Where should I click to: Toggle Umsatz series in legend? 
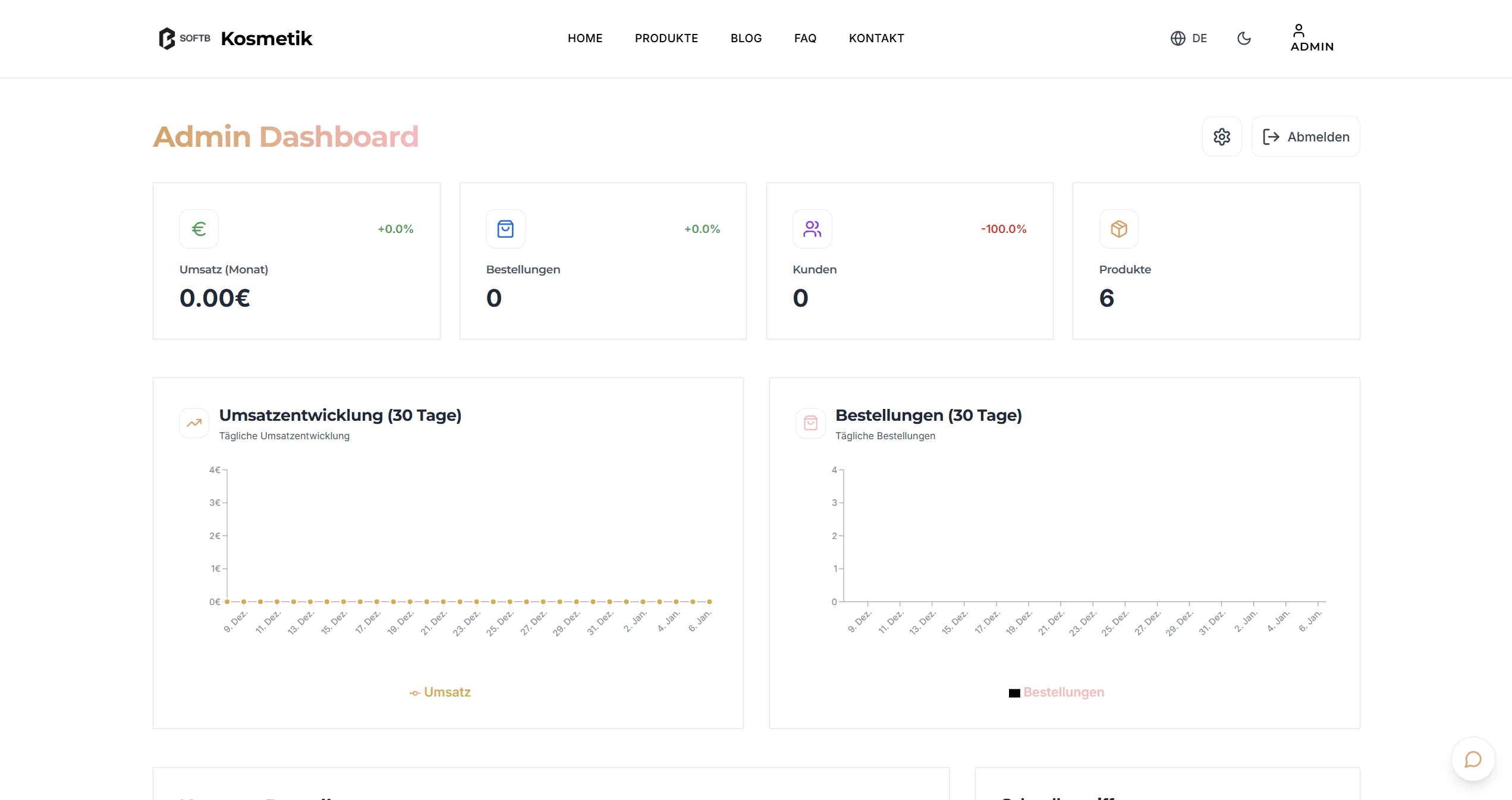[x=447, y=692]
